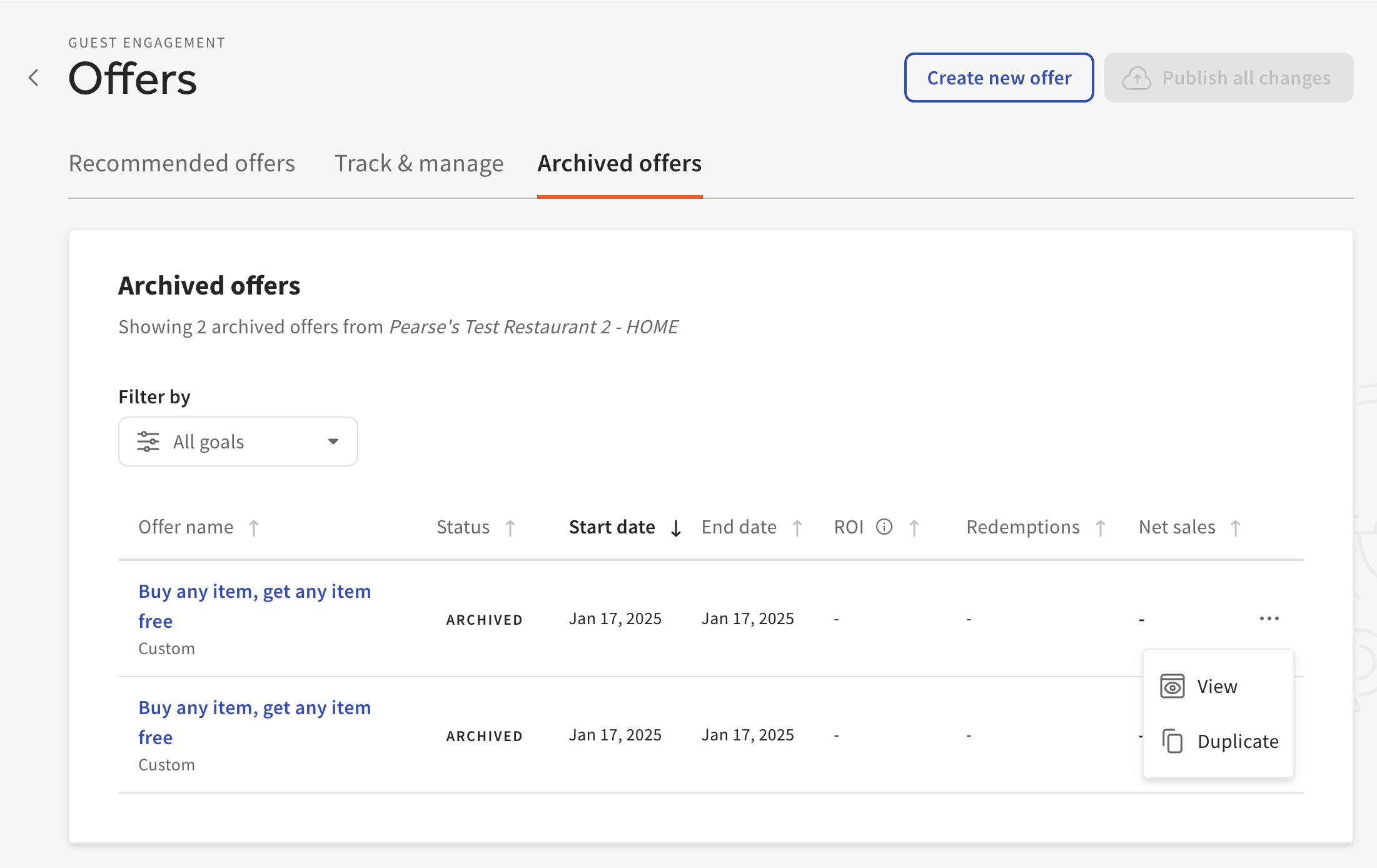Image resolution: width=1377 pixels, height=868 pixels.
Task: Click the back arrow beside Offers
Action: coord(34,78)
